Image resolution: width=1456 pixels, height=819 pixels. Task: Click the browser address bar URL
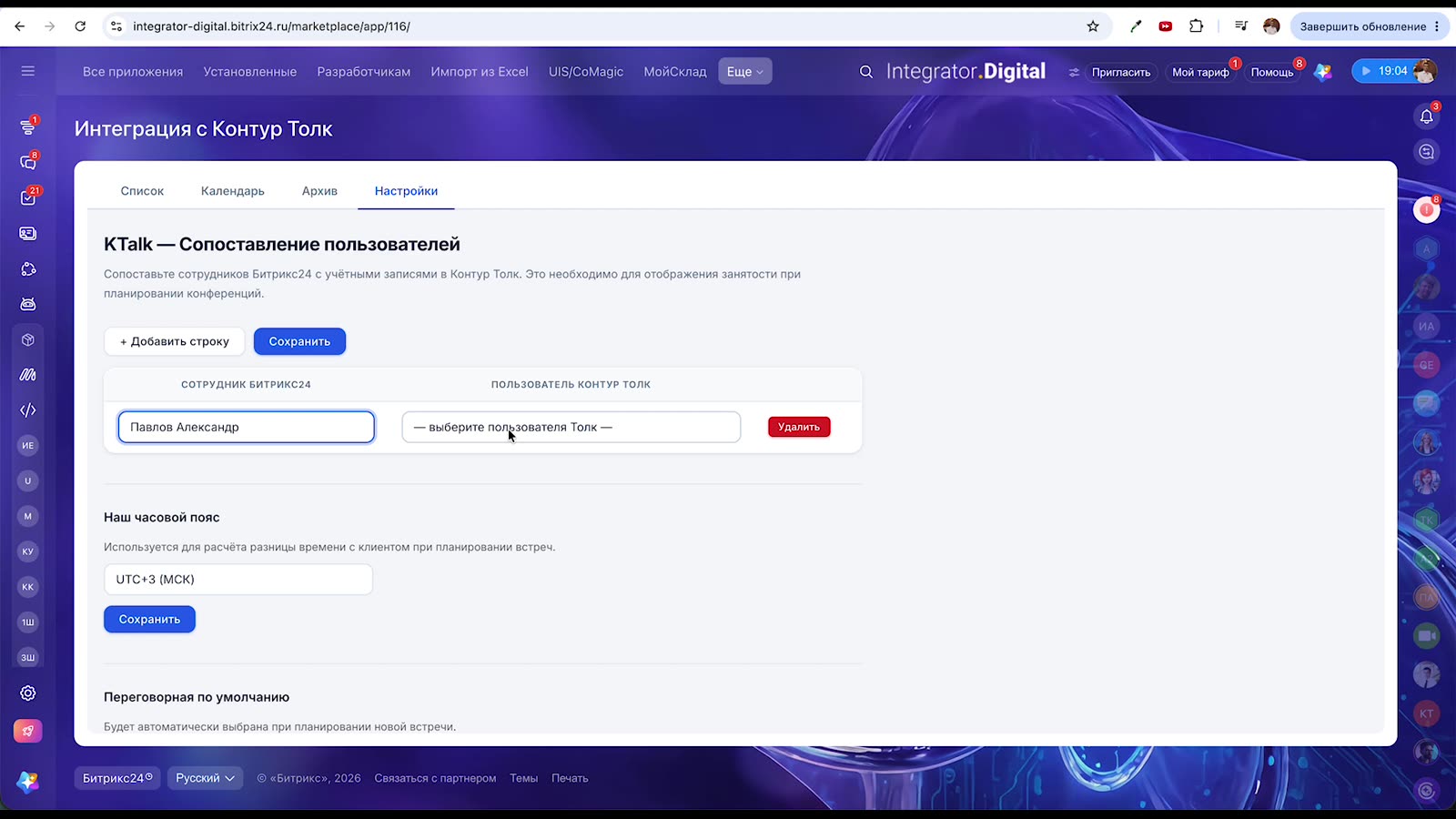click(x=271, y=26)
